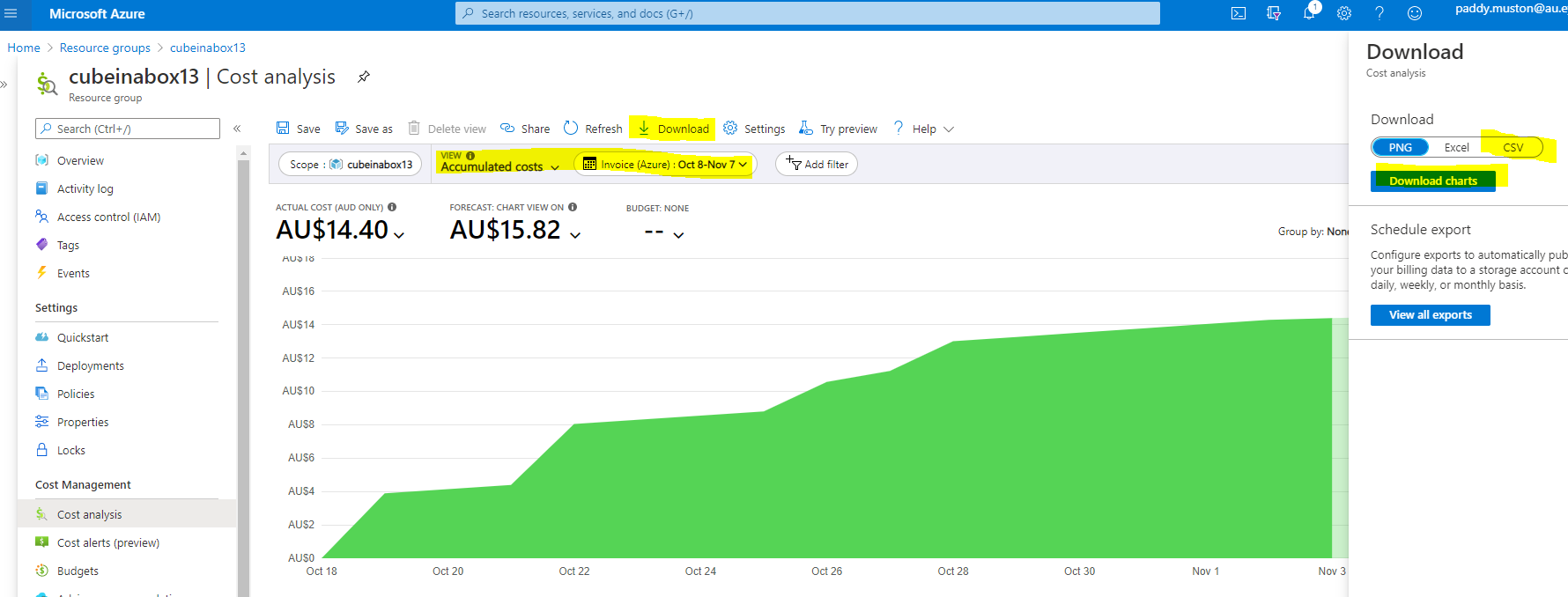Click the Scope cubeinabox13 pill
Image resolution: width=1568 pixels, height=597 pixels.
click(x=350, y=164)
